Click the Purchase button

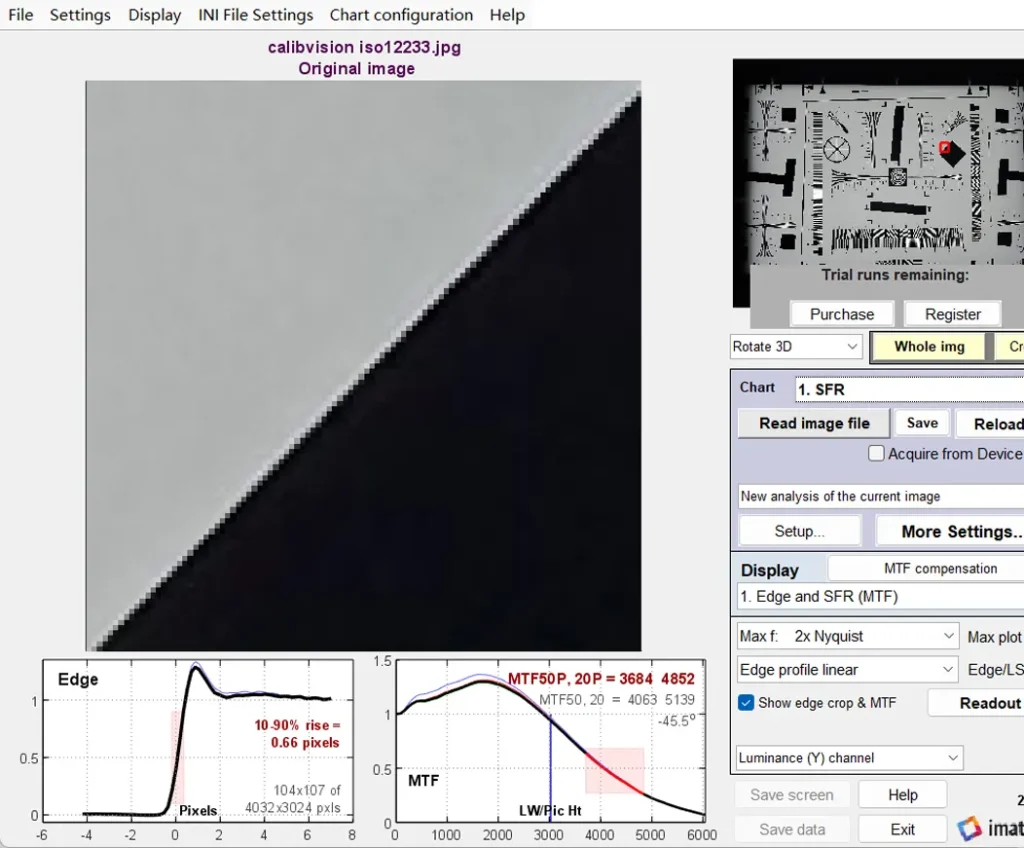(841, 314)
